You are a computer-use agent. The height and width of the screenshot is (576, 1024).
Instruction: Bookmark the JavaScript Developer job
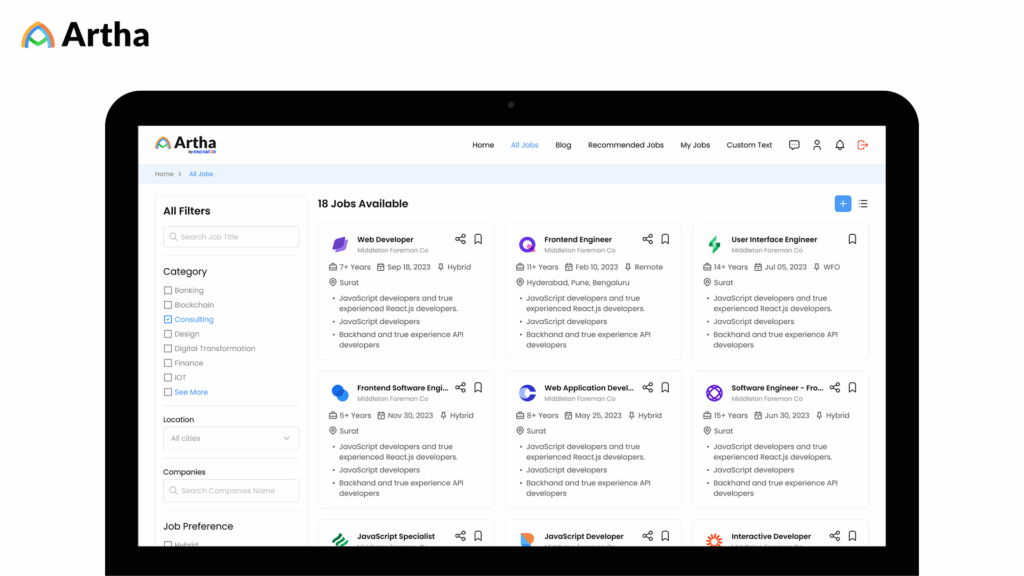(665, 536)
